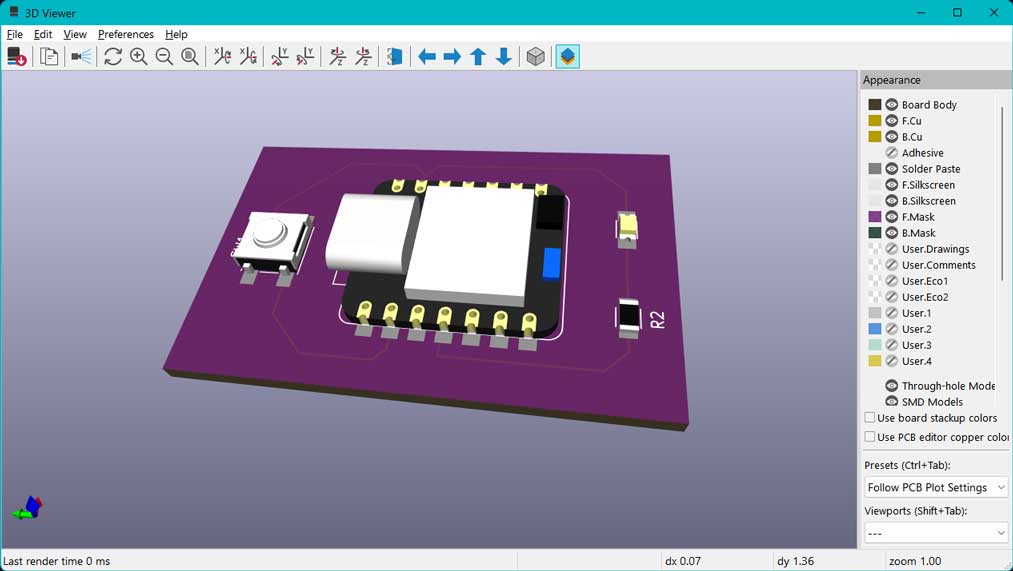Screen dimensions: 1013x571
Task: Zoom out using magnifier minus icon
Action: 164,57
